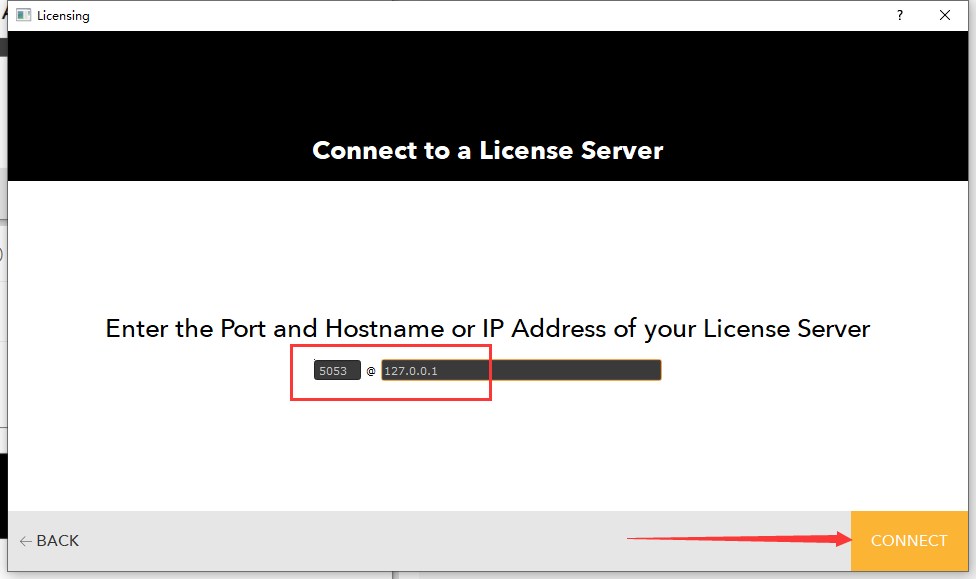Select the 'Enter the Port and Hostname' instruction text

[x=487, y=329]
